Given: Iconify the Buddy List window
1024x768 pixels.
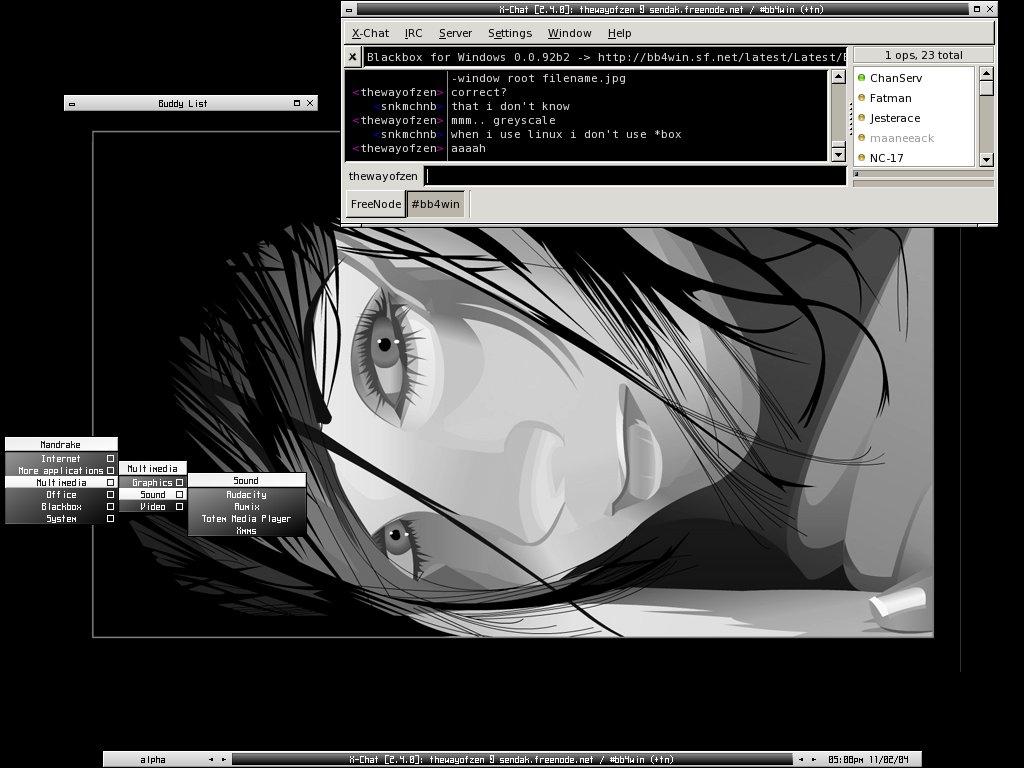Looking at the screenshot, I should coord(72,104).
